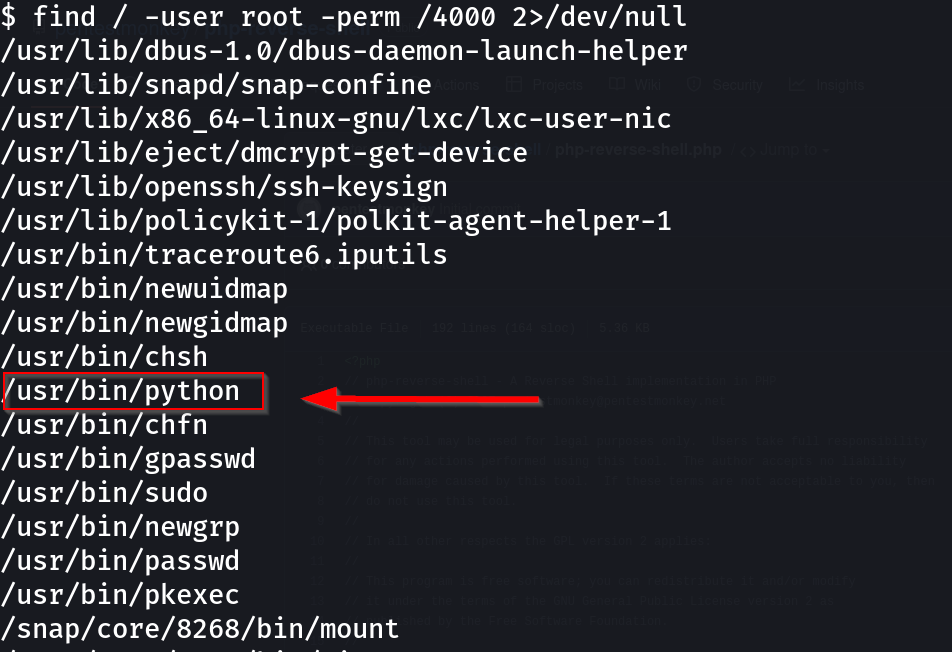Click the /usr/bin/passwd line
Image resolution: width=952 pixels, height=652 pixels.
121,561
